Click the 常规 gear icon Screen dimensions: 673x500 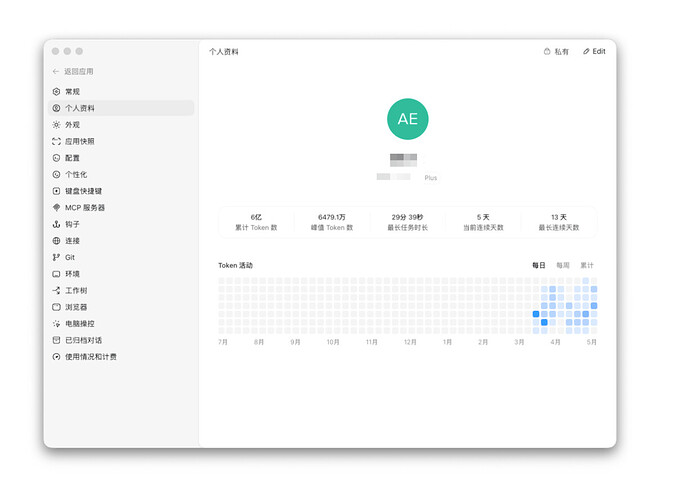56,91
